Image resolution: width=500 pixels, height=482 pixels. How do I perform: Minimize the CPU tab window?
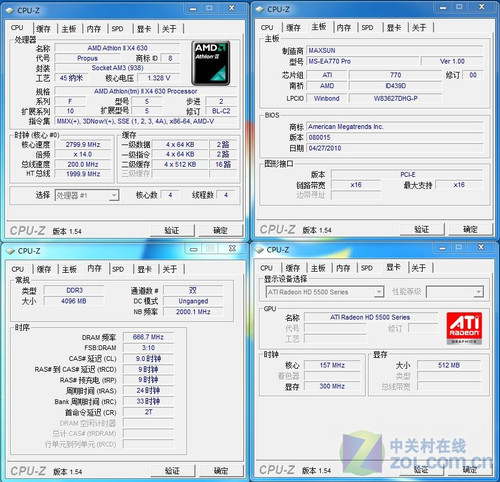(x=193, y=8)
